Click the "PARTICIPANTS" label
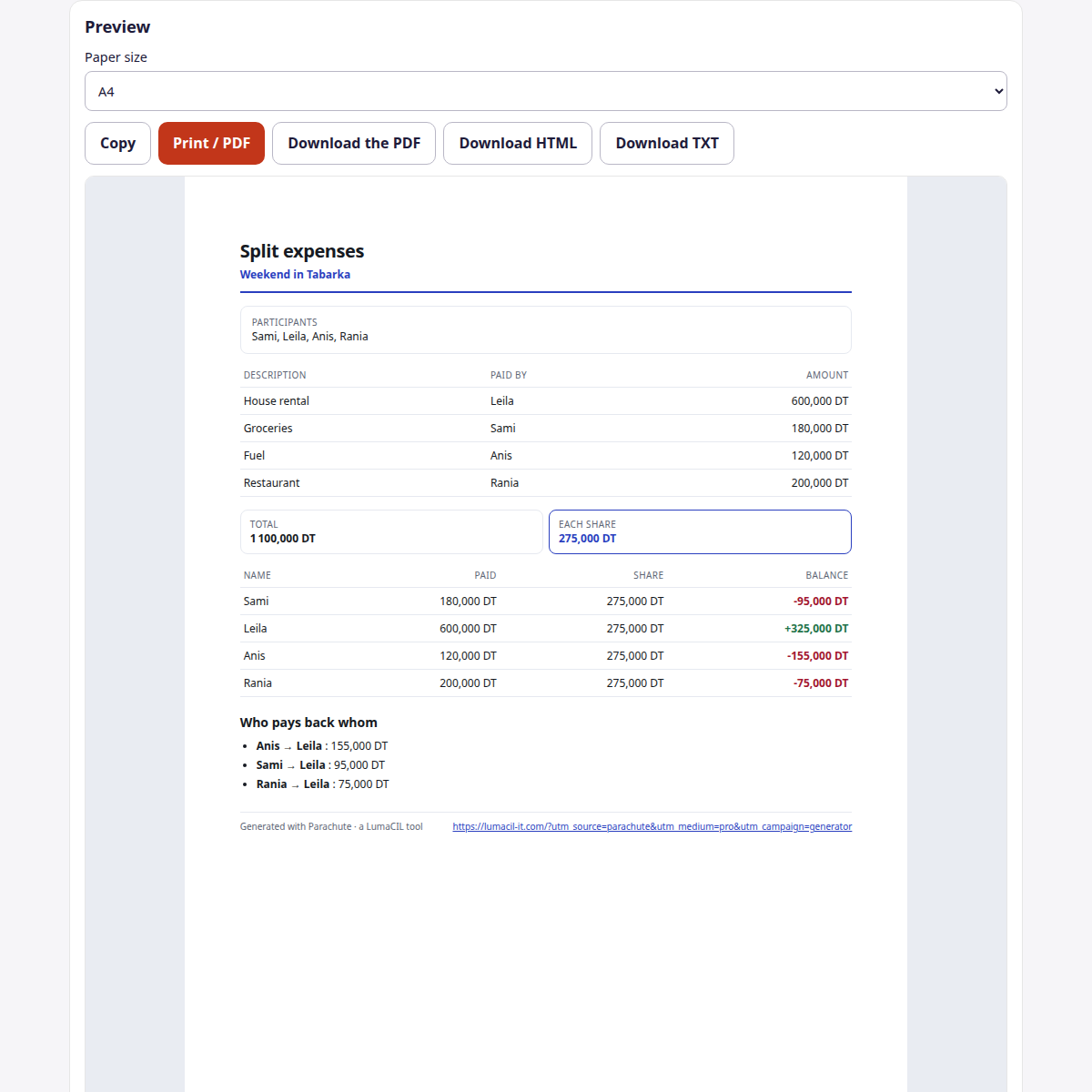This screenshot has height=1092, width=1092. click(285, 322)
